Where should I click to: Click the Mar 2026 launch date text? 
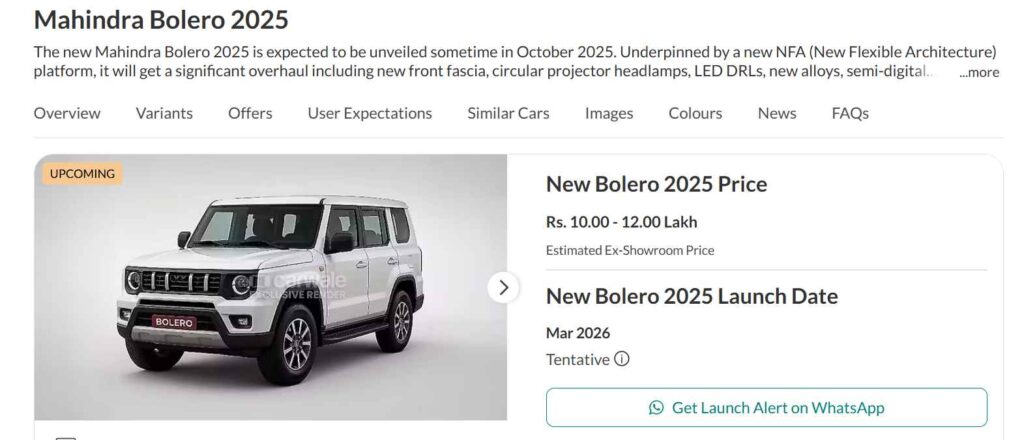coord(578,333)
